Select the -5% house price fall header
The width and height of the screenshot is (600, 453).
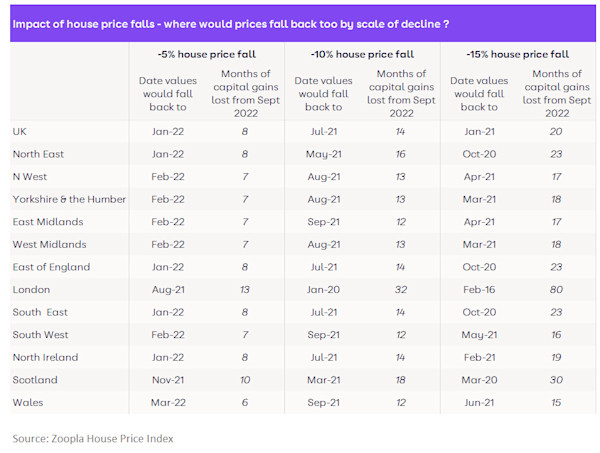pos(207,54)
